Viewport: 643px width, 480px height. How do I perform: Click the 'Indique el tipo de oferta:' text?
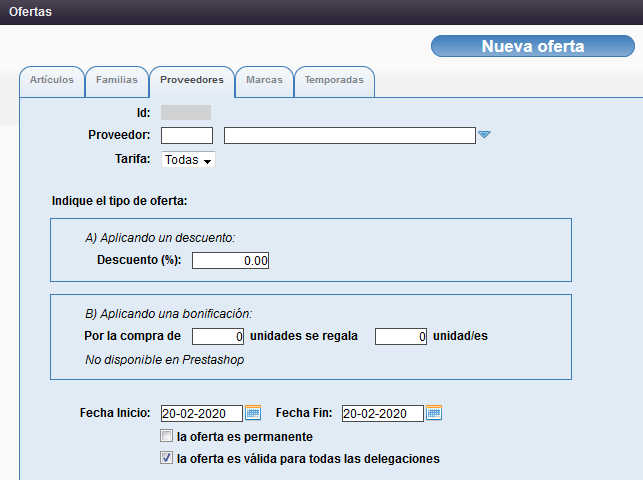coord(119,201)
